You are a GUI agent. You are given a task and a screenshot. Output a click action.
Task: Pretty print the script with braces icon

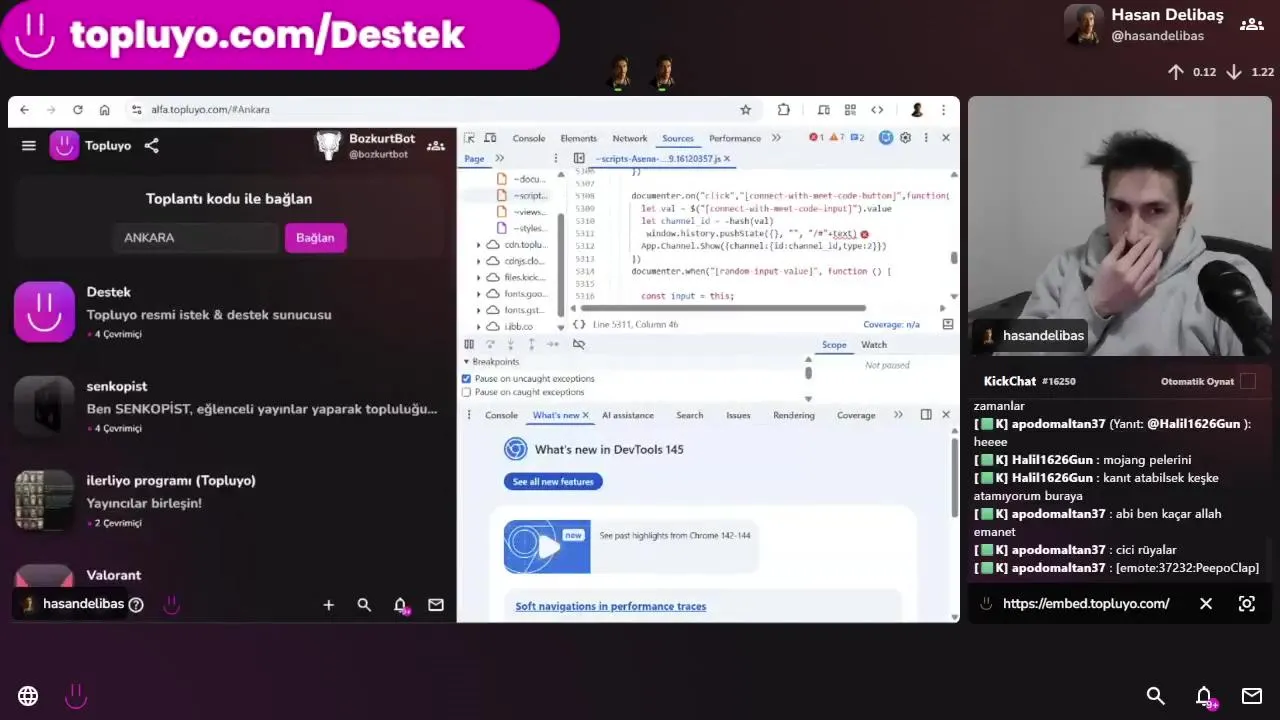pyautogui.click(x=579, y=325)
